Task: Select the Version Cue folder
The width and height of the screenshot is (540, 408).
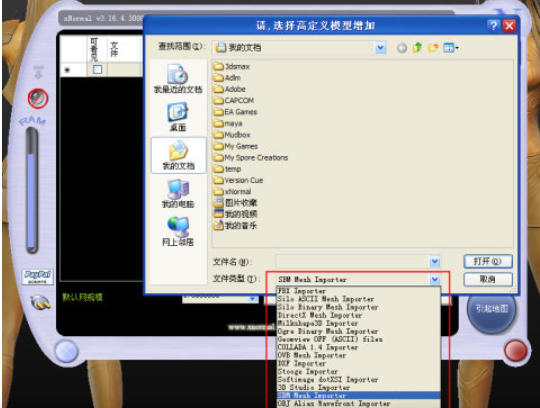Action: click(238, 180)
